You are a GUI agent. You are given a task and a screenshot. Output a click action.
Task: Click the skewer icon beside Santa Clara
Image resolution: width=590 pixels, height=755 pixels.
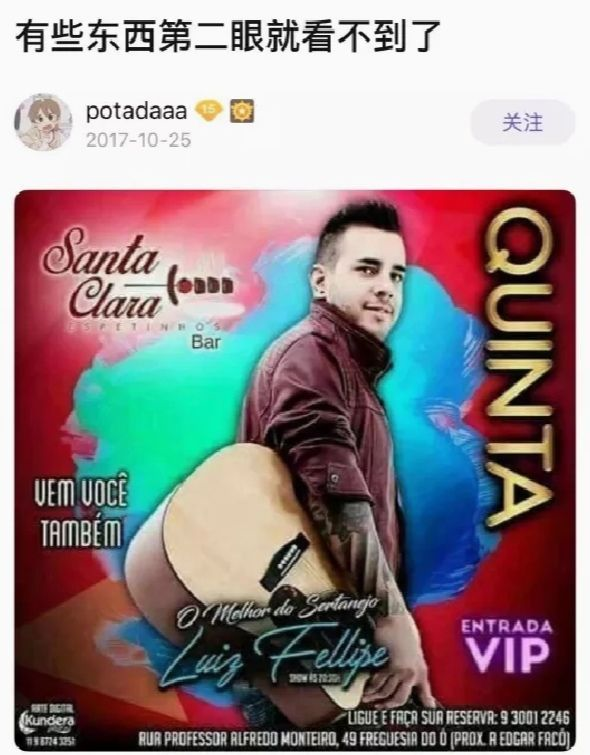click(200, 286)
